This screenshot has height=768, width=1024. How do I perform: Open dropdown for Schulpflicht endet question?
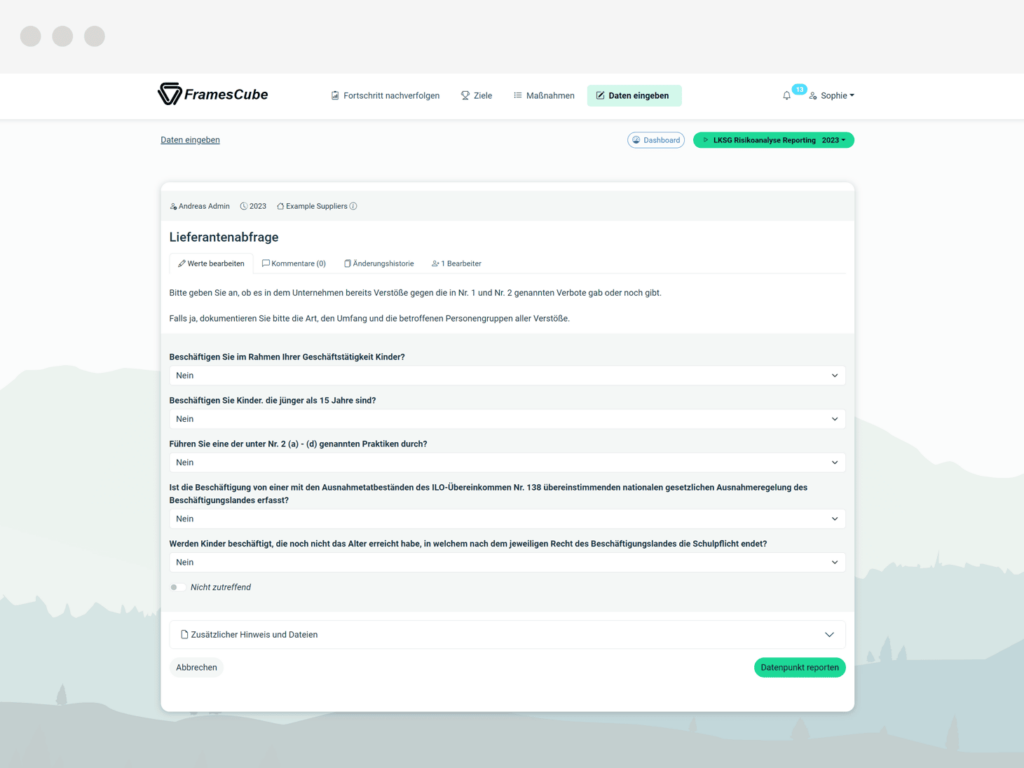point(507,562)
